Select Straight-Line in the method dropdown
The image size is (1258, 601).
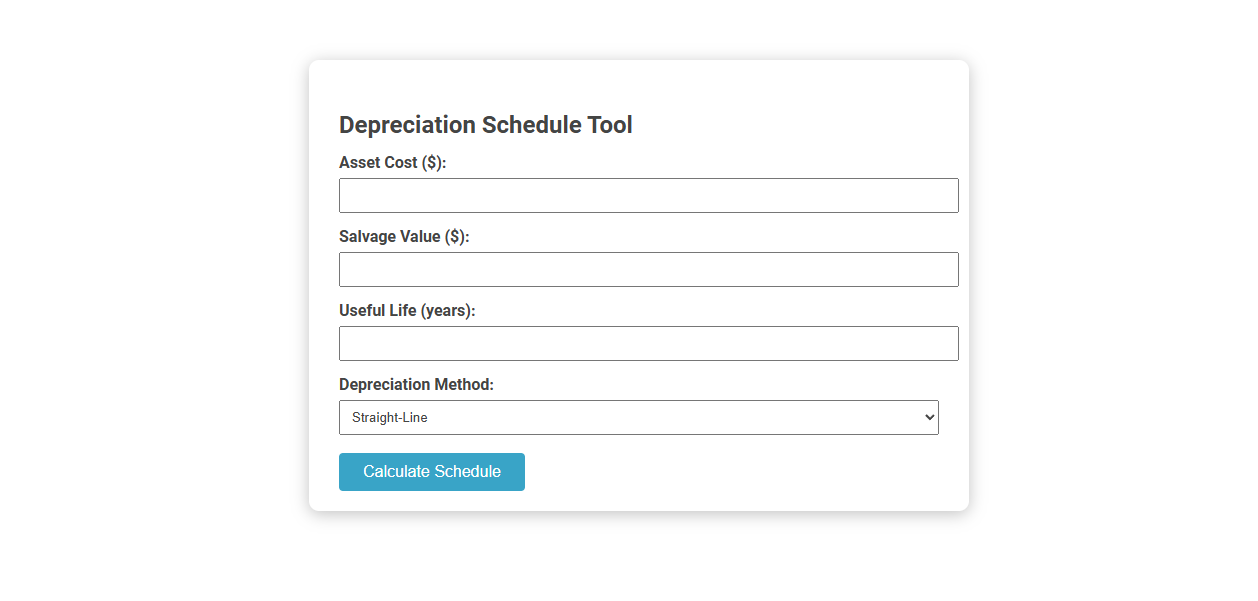coord(638,417)
